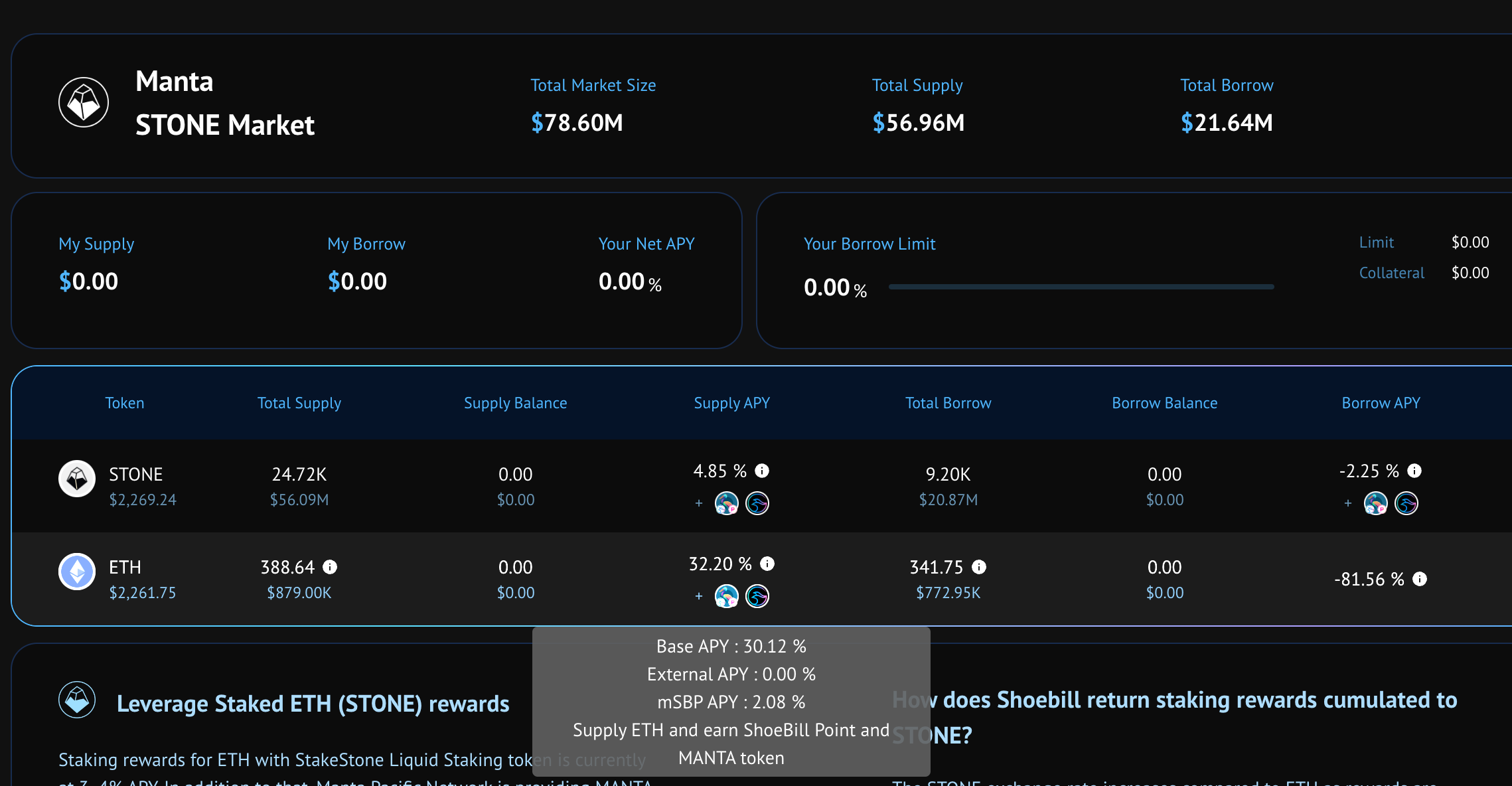Click ETH borrow dollar amount $772.95K
1512x786 pixels.
click(x=948, y=593)
